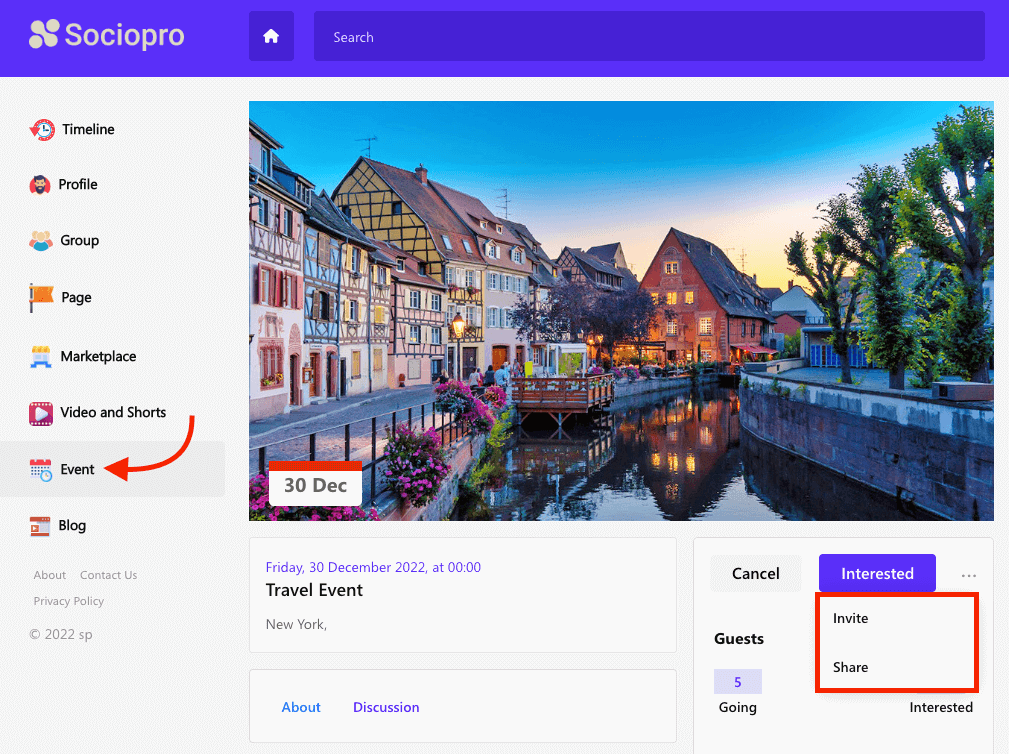Select the Group icon in sidebar
This screenshot has height=754, width=1009.
(41, 241)
